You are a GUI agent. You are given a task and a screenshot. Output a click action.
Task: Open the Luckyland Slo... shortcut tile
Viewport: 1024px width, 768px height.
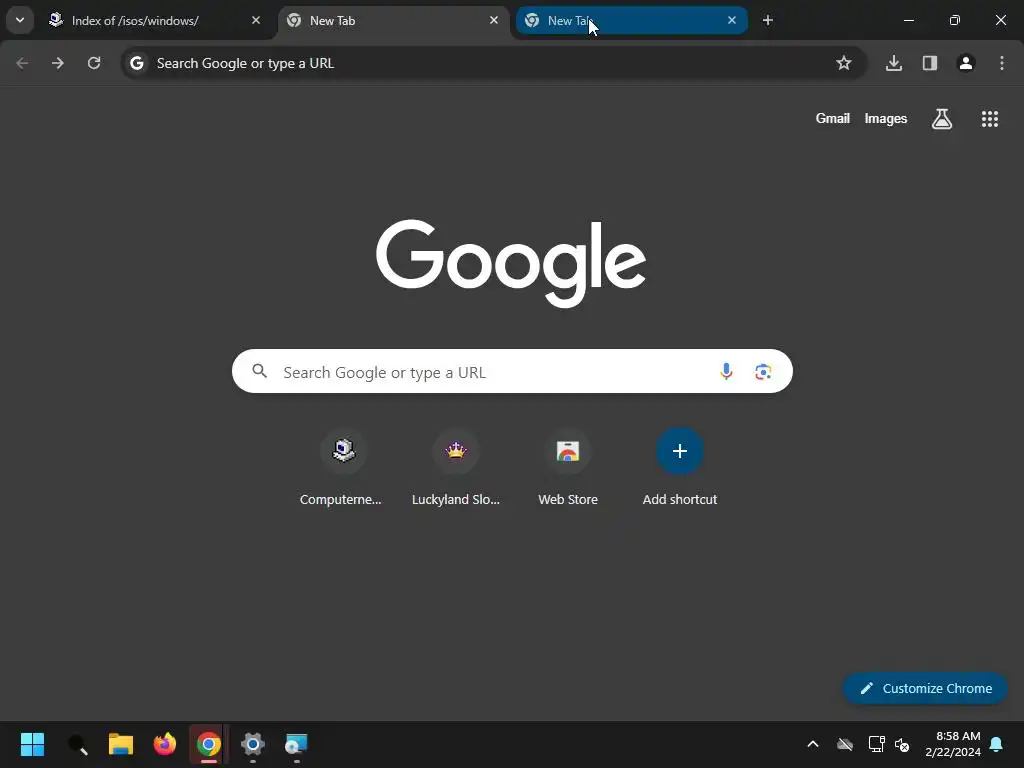tap(455, 468)
